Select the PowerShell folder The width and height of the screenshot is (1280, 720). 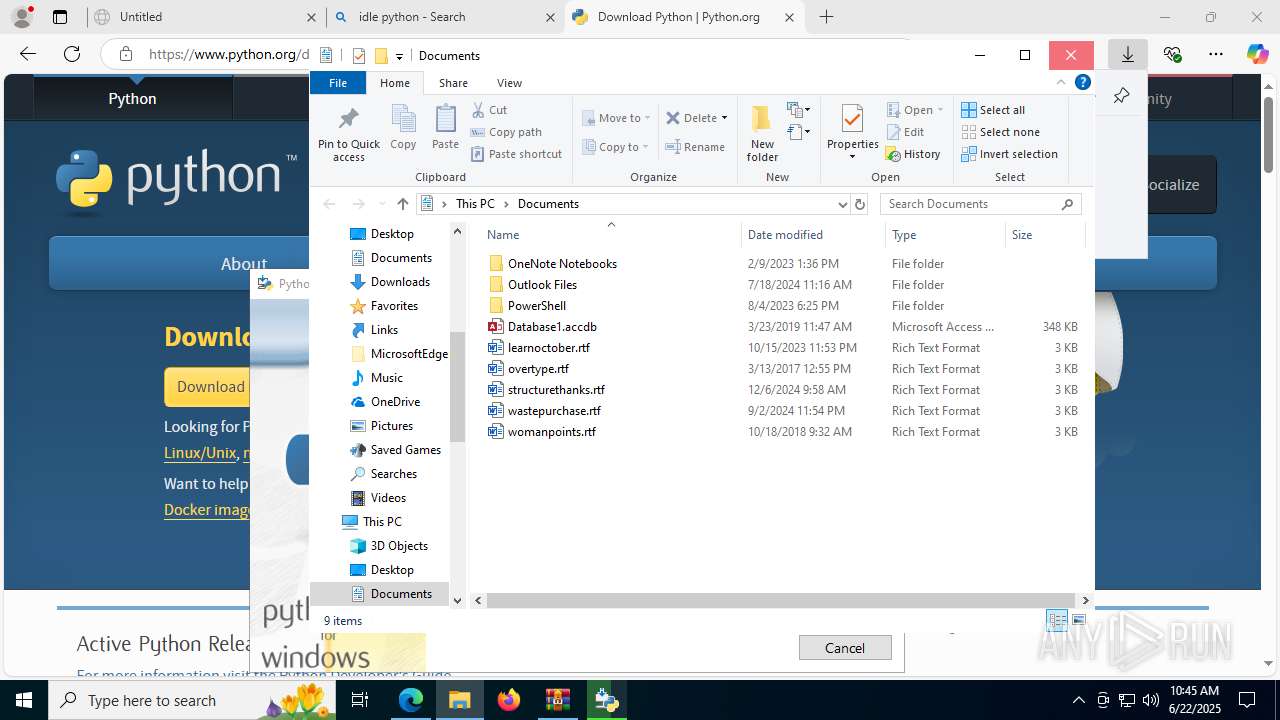[537, 306]
